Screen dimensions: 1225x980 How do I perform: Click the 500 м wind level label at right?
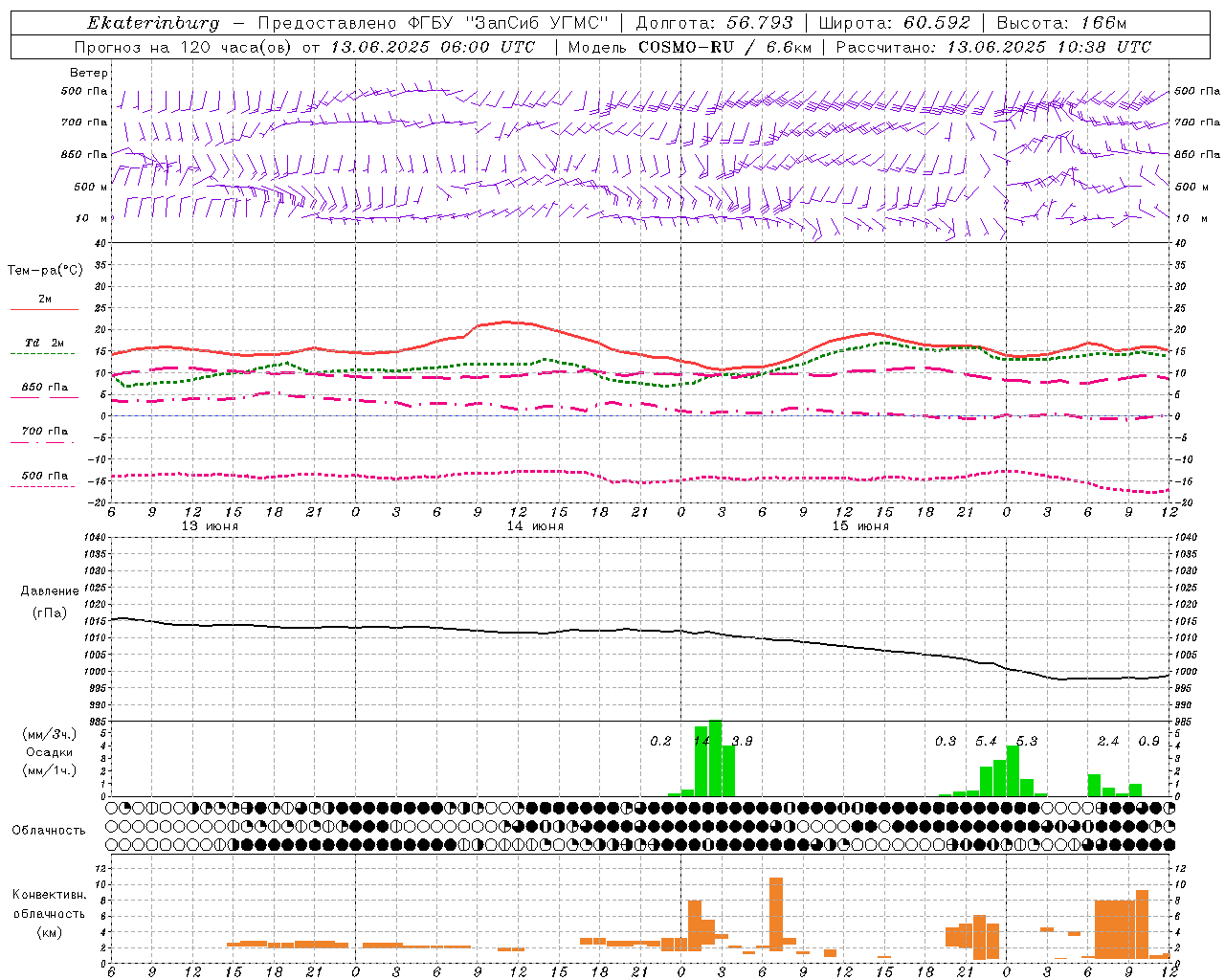[x=1191, y=187]
